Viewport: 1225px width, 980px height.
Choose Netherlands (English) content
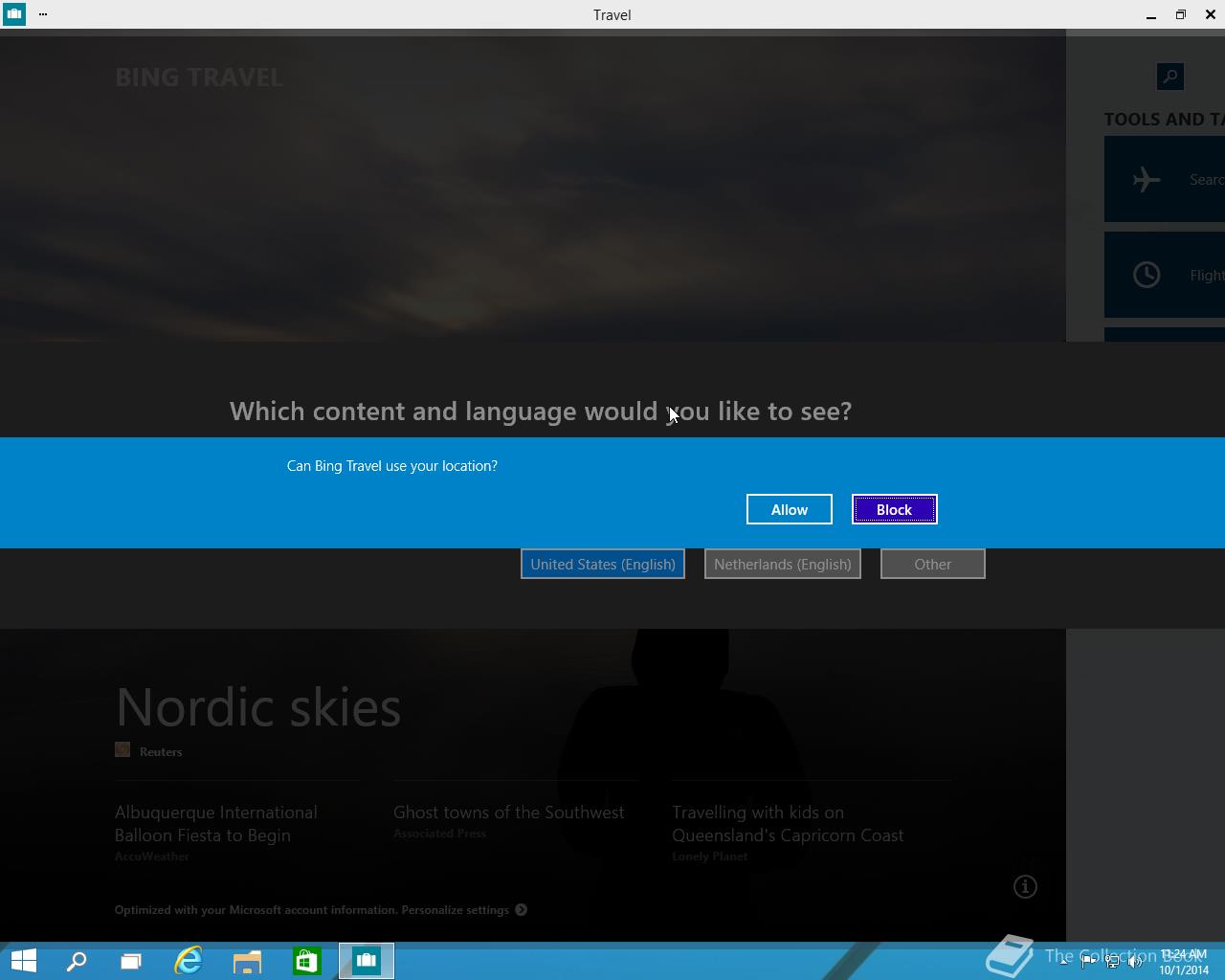tap(783, 564)
